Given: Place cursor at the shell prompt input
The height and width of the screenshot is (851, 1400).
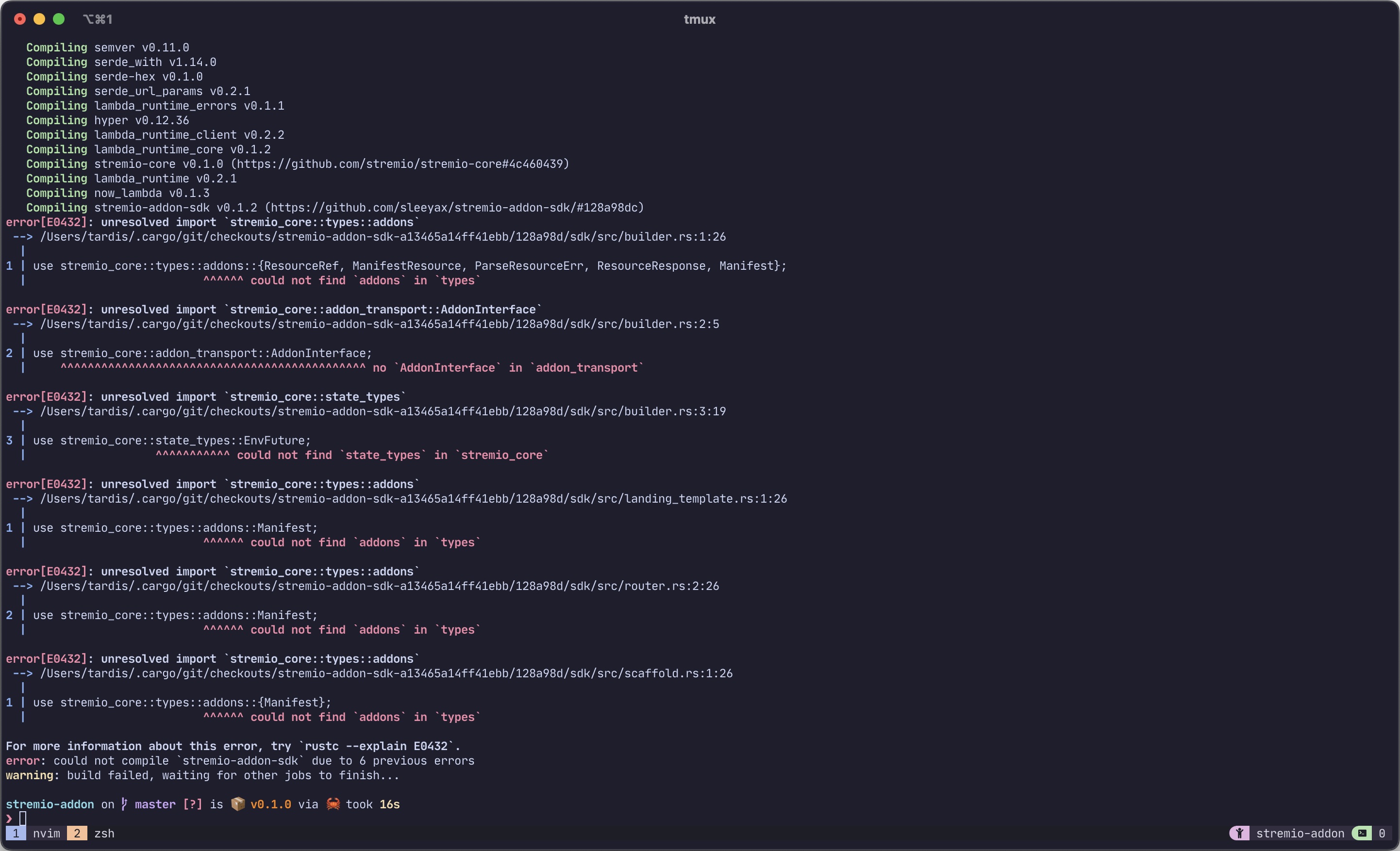Looking at the screenshot, I should [23, 818].
